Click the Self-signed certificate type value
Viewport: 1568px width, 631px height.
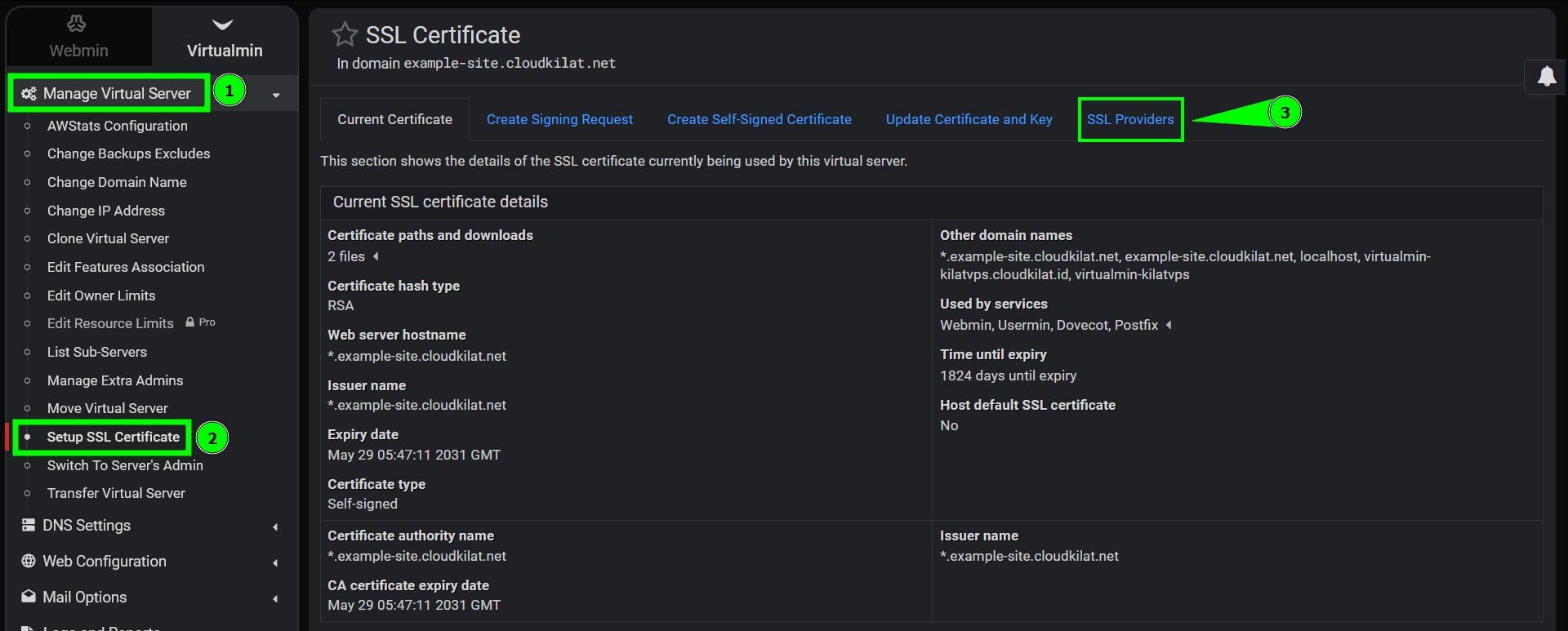point(363,504)
